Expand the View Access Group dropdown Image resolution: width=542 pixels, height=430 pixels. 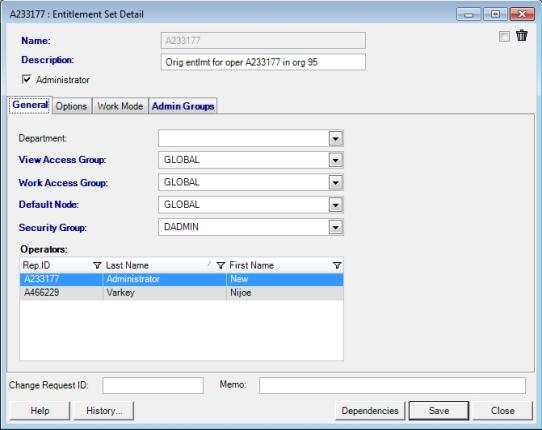click(335, 160)
